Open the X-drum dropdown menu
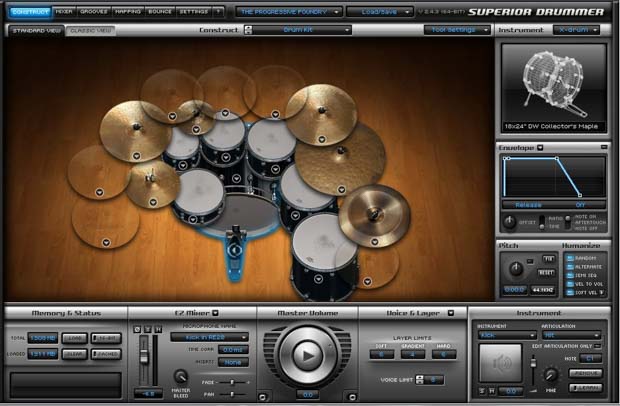 578,30
